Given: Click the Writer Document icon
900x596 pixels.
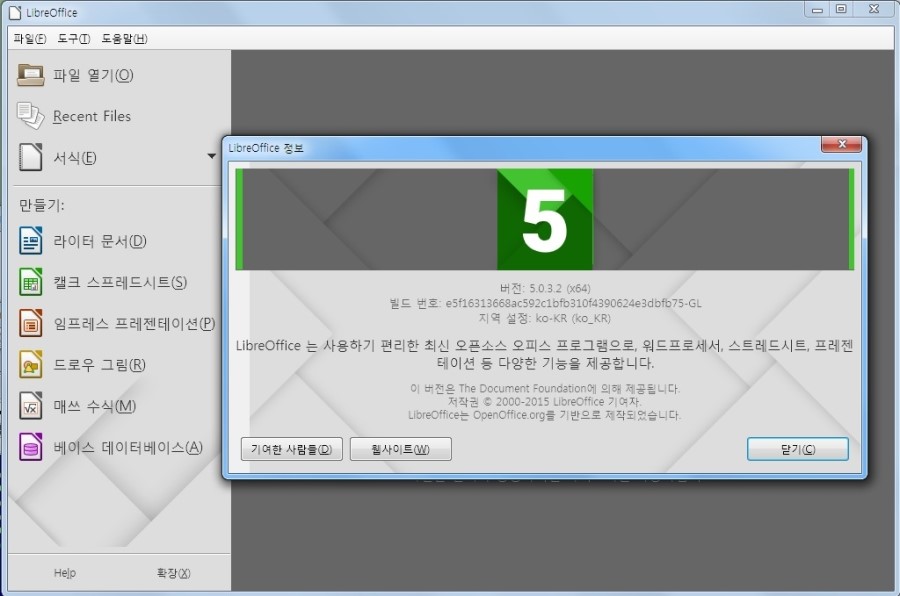Looking at the screenshot, I should pyautogui.click(x=30, y=241).
